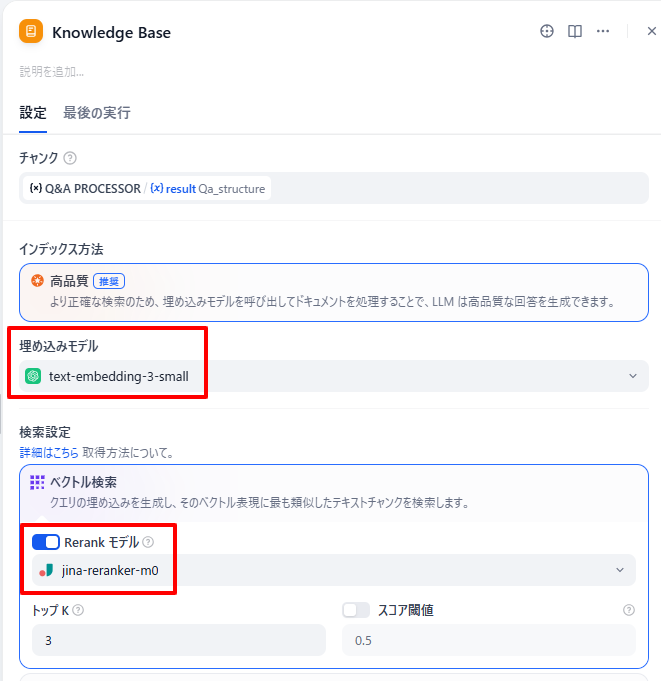Click the orange Knowledge Base node icon
Viewport: 661px width, 681px height.
pos(31,32)
